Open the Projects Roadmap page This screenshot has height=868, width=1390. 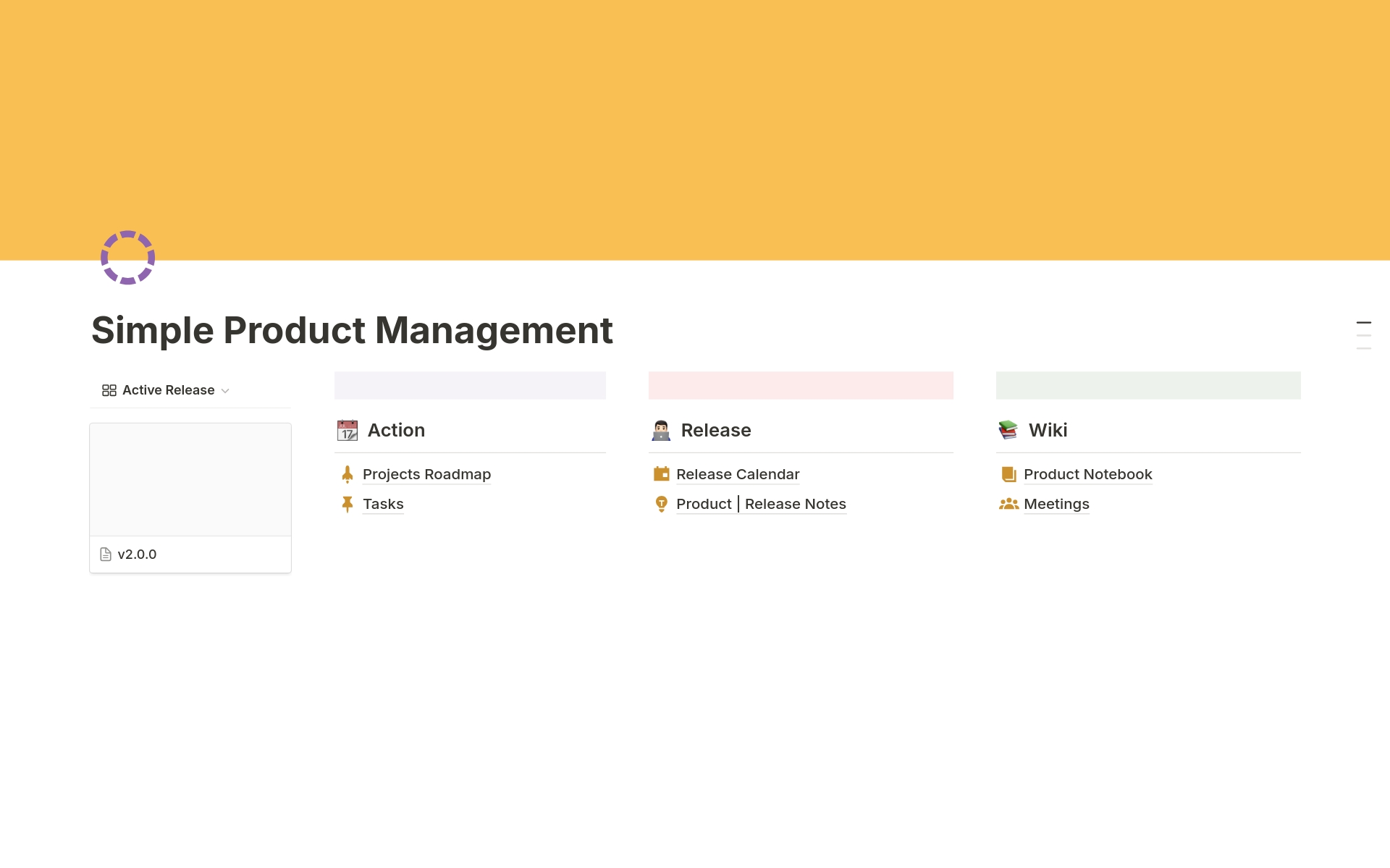[x=426, y=474]
